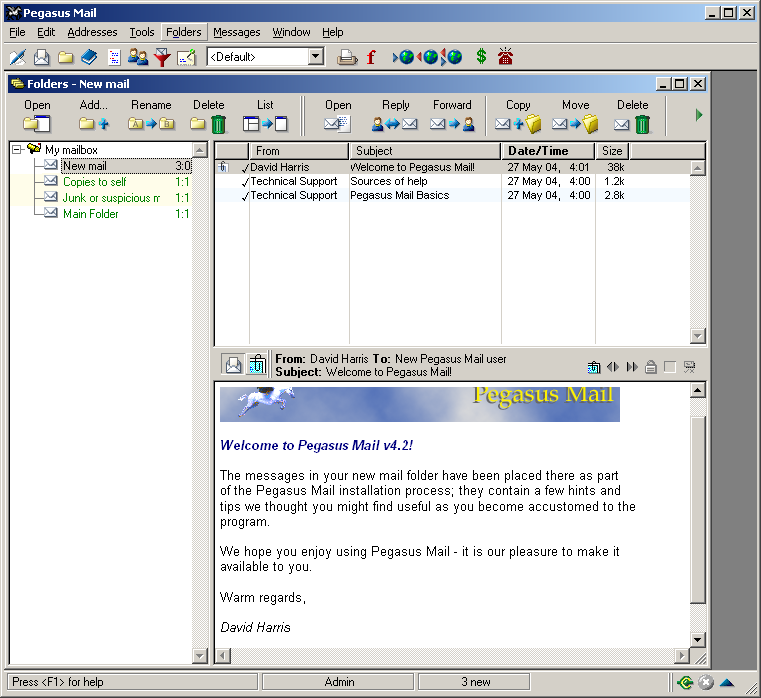
Task: Compose a new message with pen icon
Action: (17, 57)
